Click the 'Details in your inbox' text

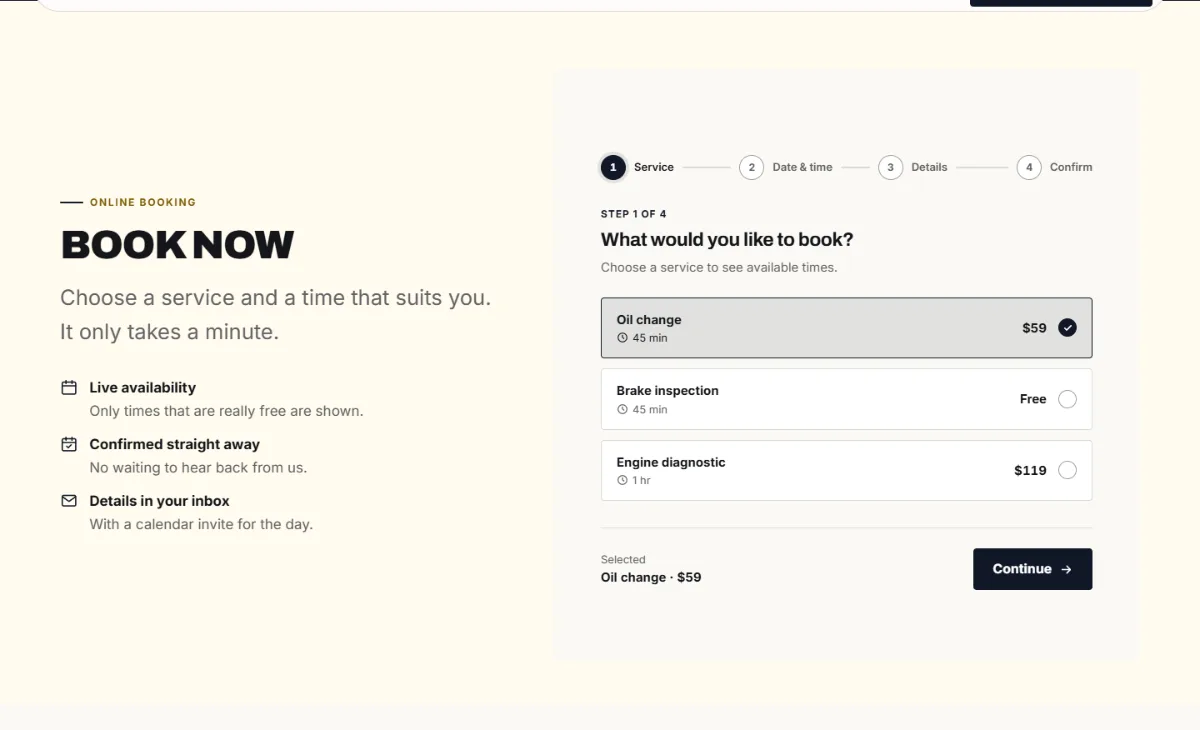(x=159, y=501)
